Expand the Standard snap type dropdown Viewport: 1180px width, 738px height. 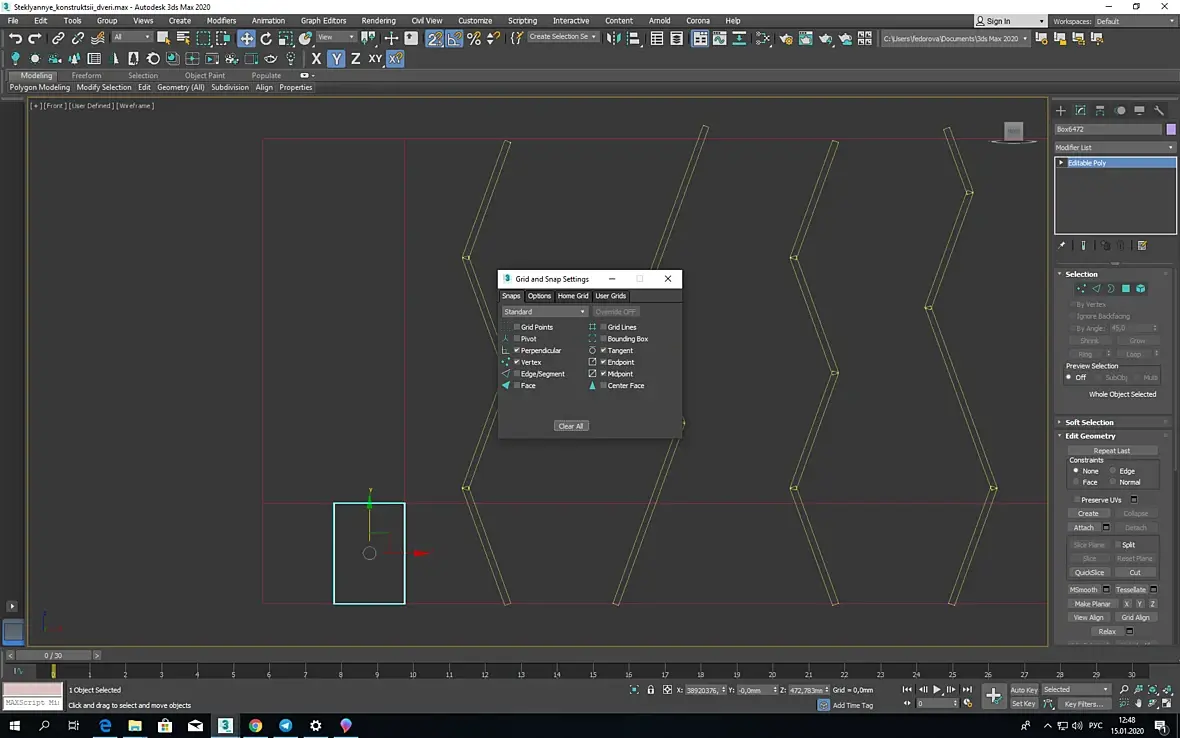click(x=545, y=312)
